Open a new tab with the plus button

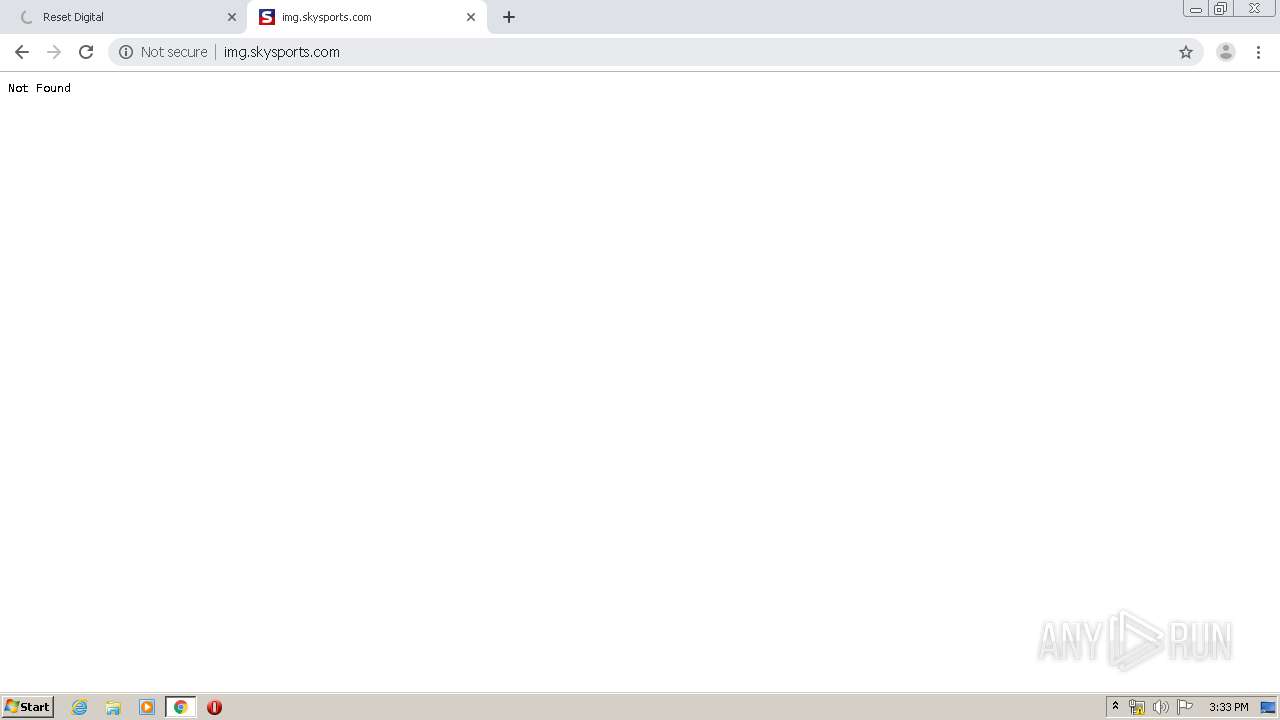(509, 17)
